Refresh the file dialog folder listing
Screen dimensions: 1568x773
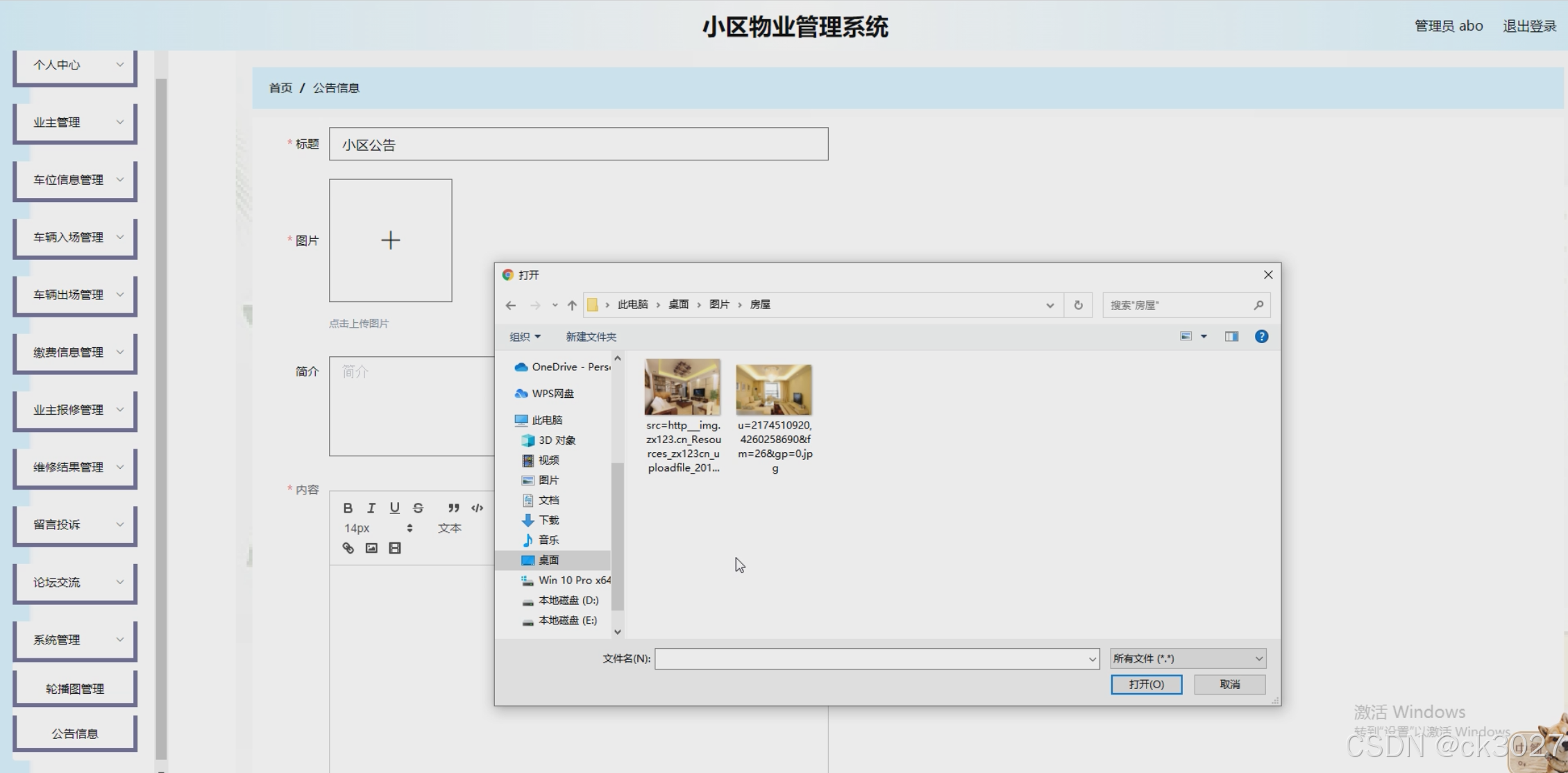click(1078, 305)
